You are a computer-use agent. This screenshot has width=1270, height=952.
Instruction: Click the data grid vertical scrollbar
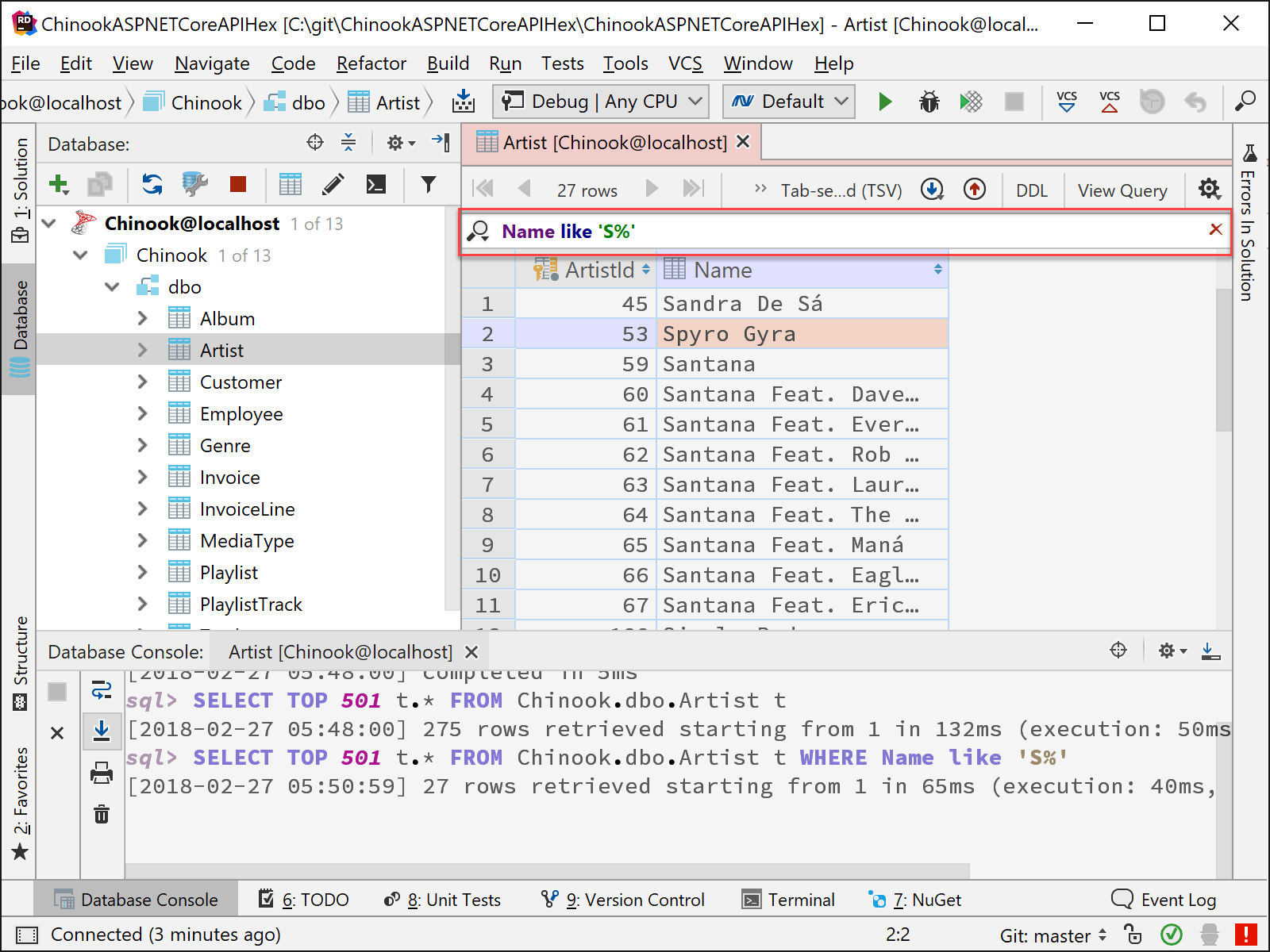click(x=1223, y=360)
